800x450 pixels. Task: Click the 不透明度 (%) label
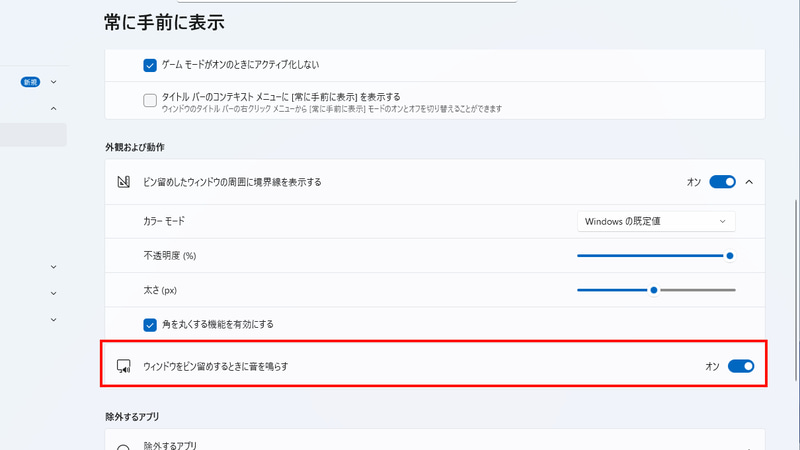[170, 256]
